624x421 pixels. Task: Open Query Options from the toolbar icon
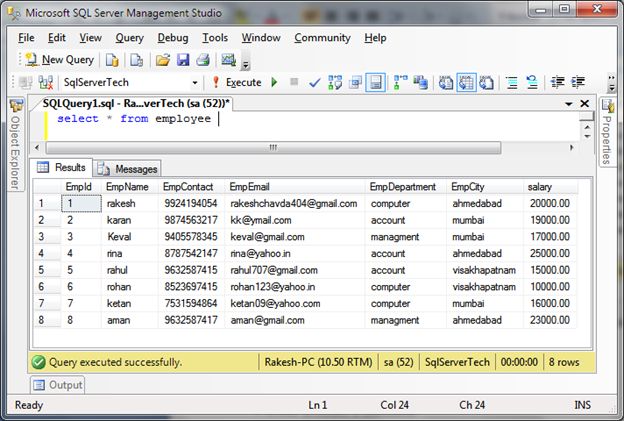tap(355, 82)
